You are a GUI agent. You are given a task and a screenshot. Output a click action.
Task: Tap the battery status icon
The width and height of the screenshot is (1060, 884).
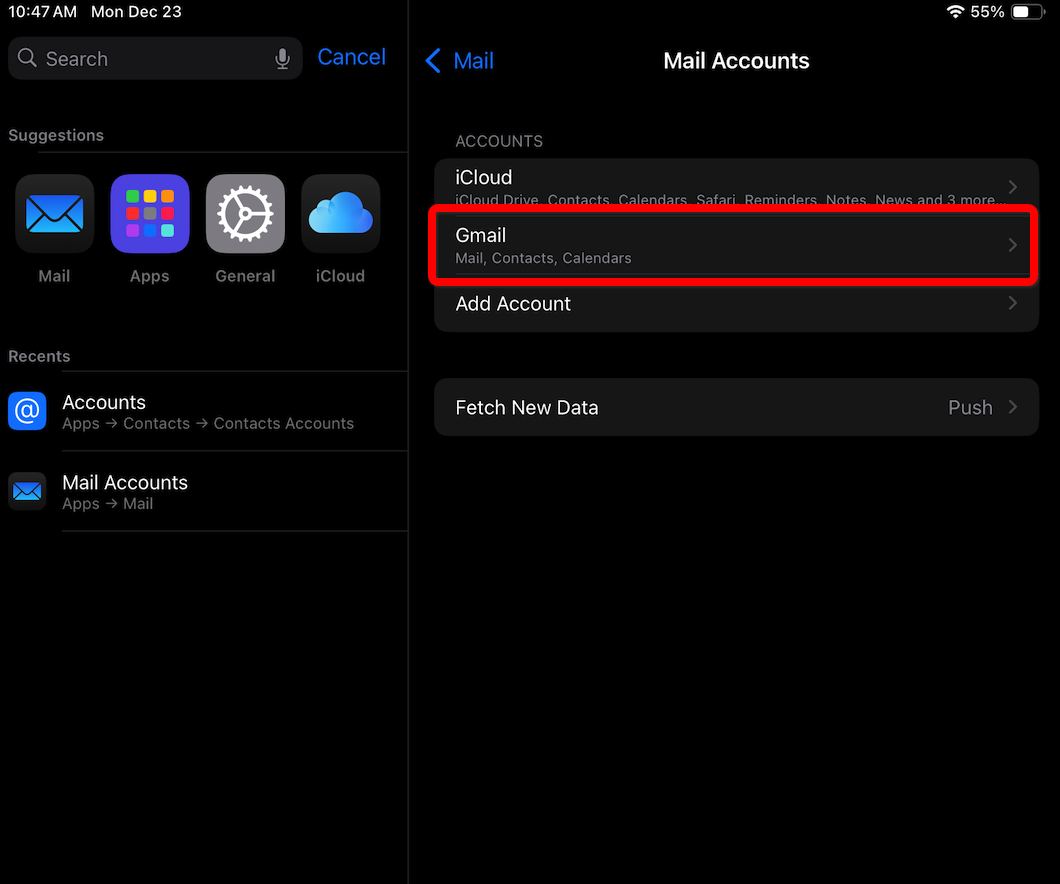[1028, 11]
